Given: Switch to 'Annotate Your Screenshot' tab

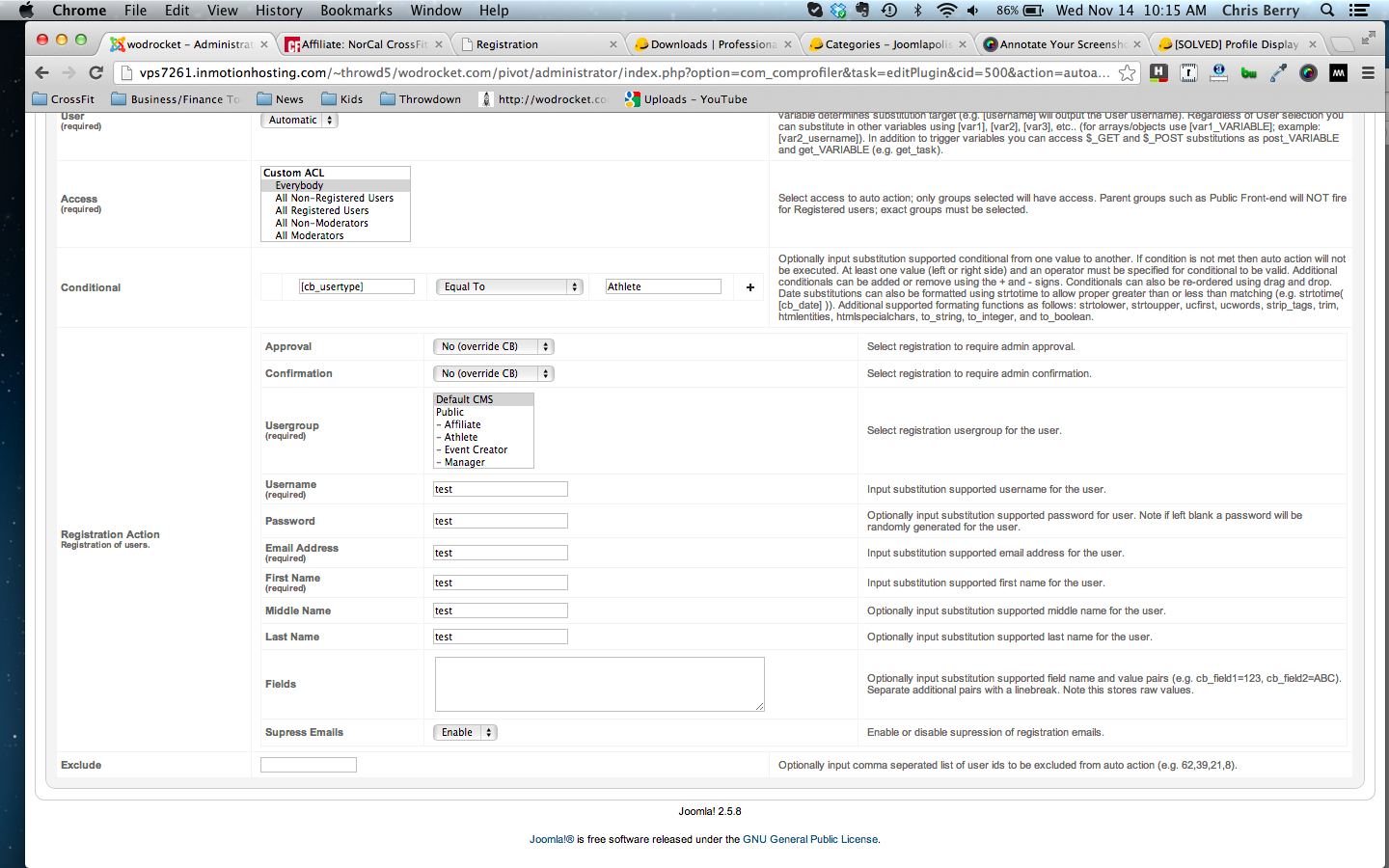Looking at the screenshot, I should tap(1063, 44).
